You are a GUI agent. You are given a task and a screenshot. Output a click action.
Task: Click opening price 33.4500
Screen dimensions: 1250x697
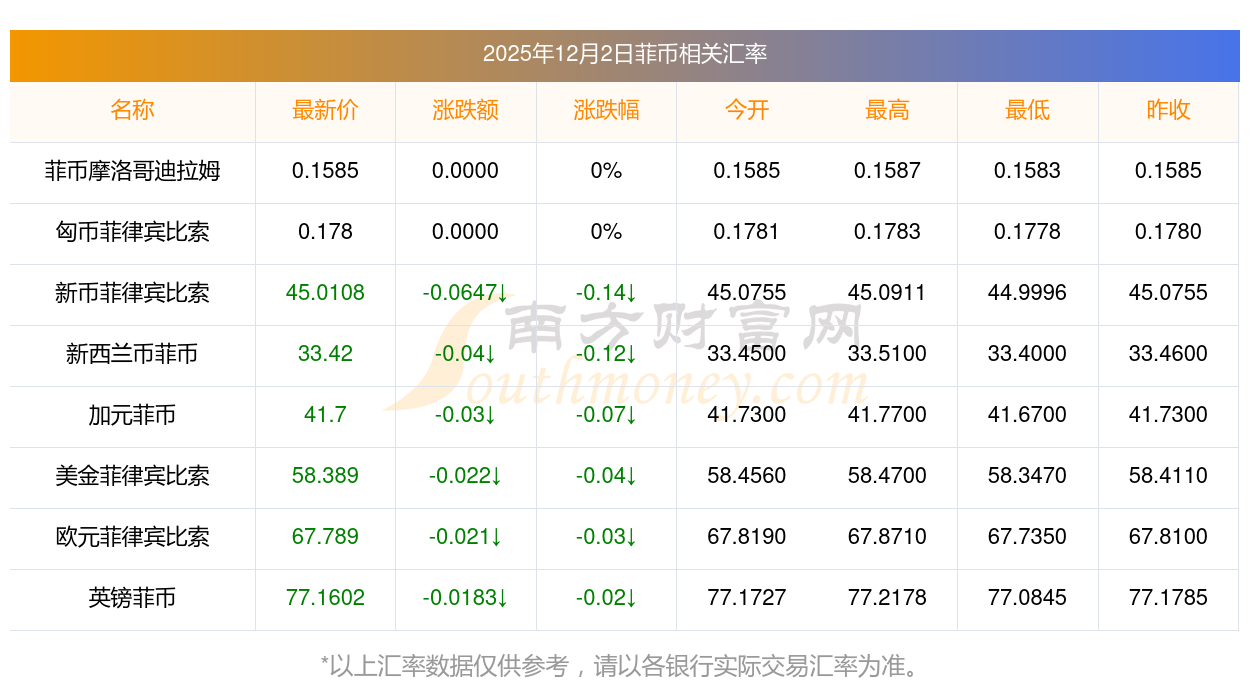pos(747,354)
